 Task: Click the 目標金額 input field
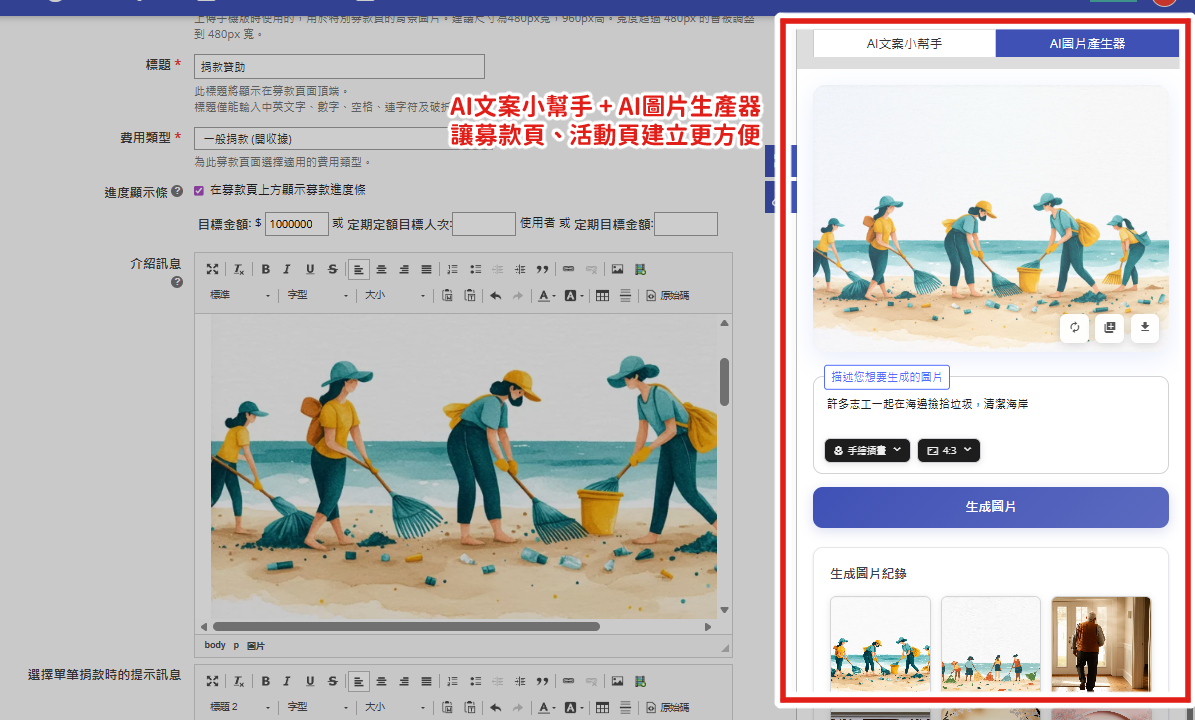(x=296, y=224)
